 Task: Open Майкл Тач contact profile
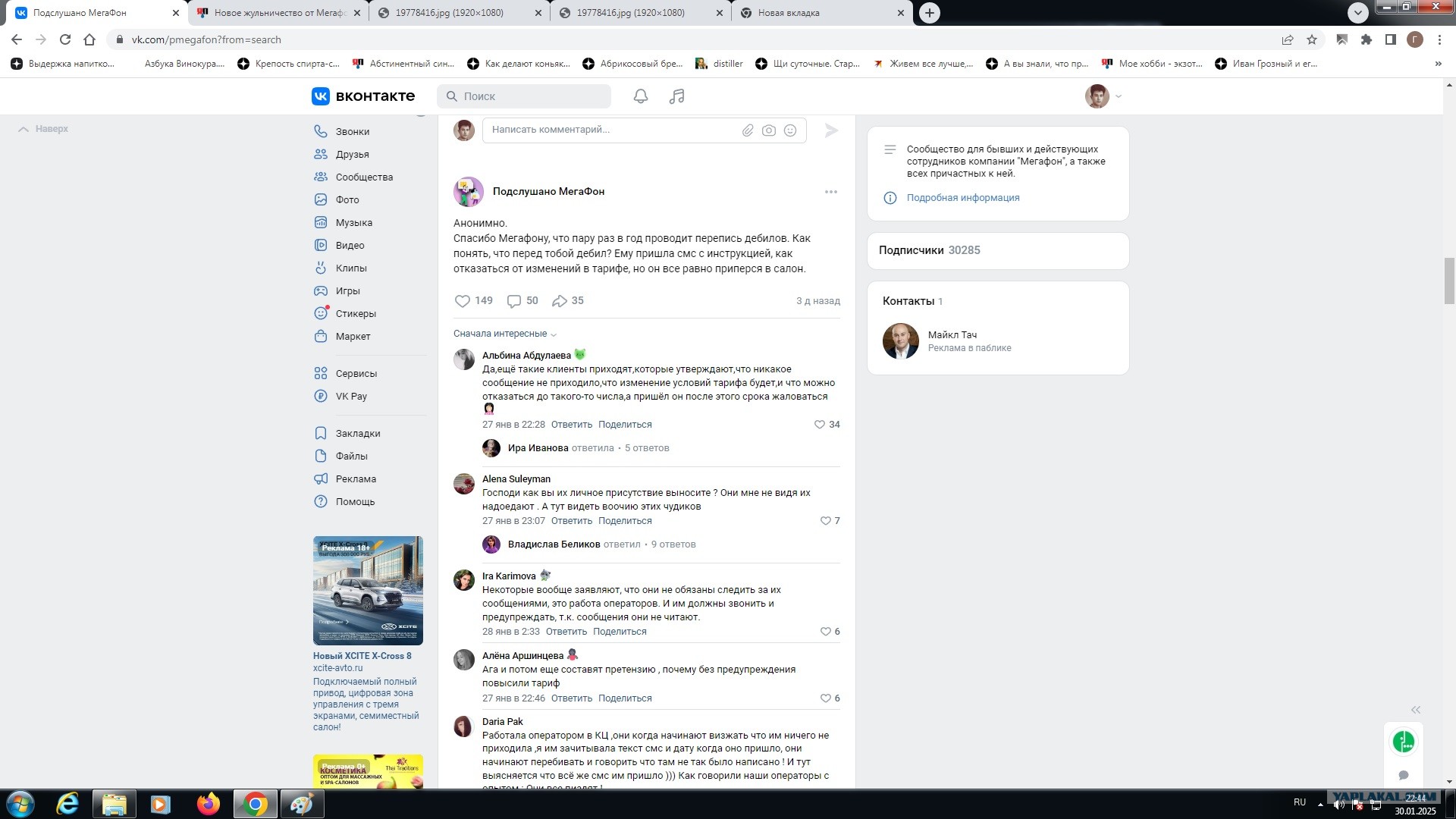click(x=952, y=334)
